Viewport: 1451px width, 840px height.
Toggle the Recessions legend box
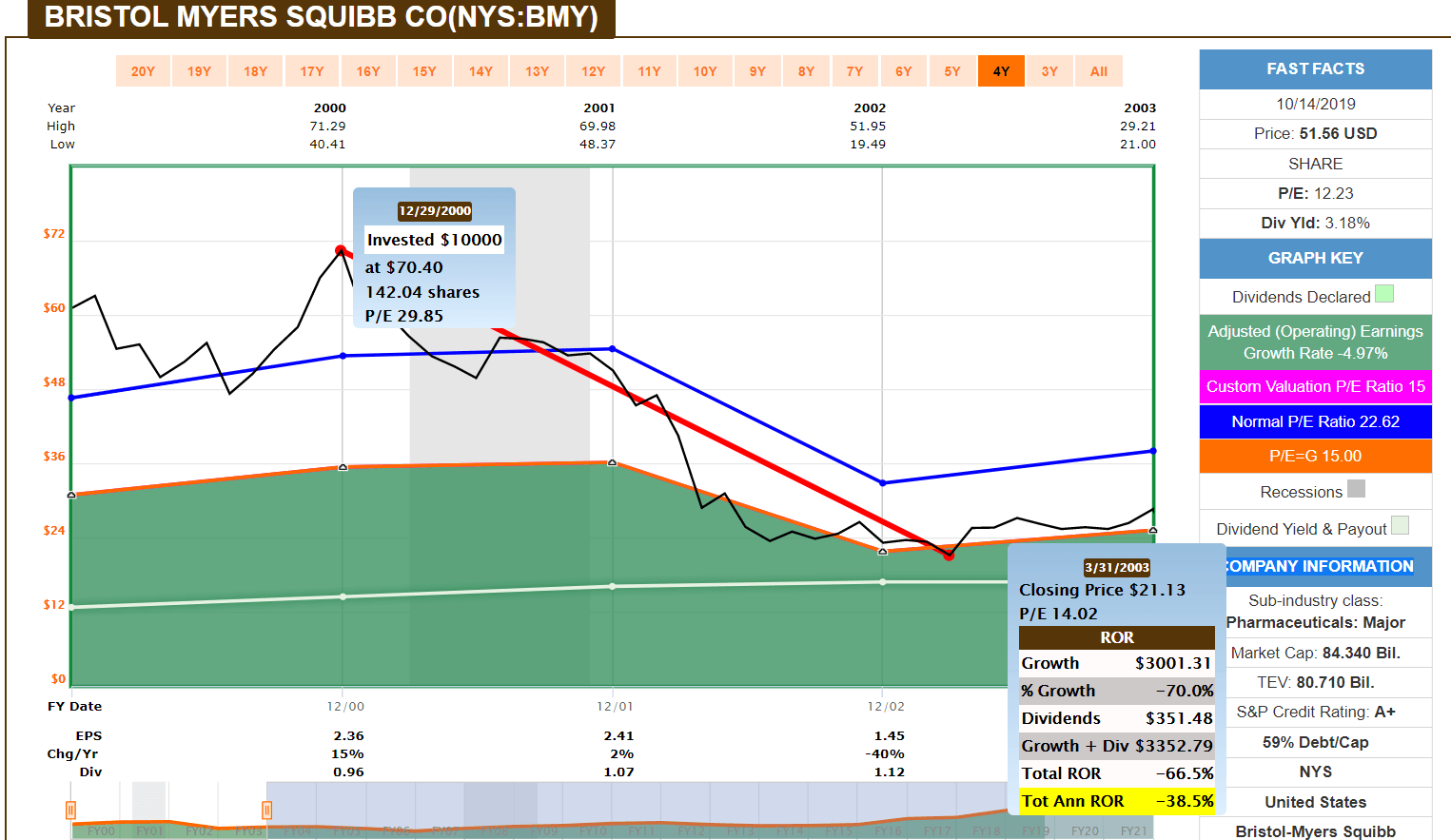(x=1357, y=489)
